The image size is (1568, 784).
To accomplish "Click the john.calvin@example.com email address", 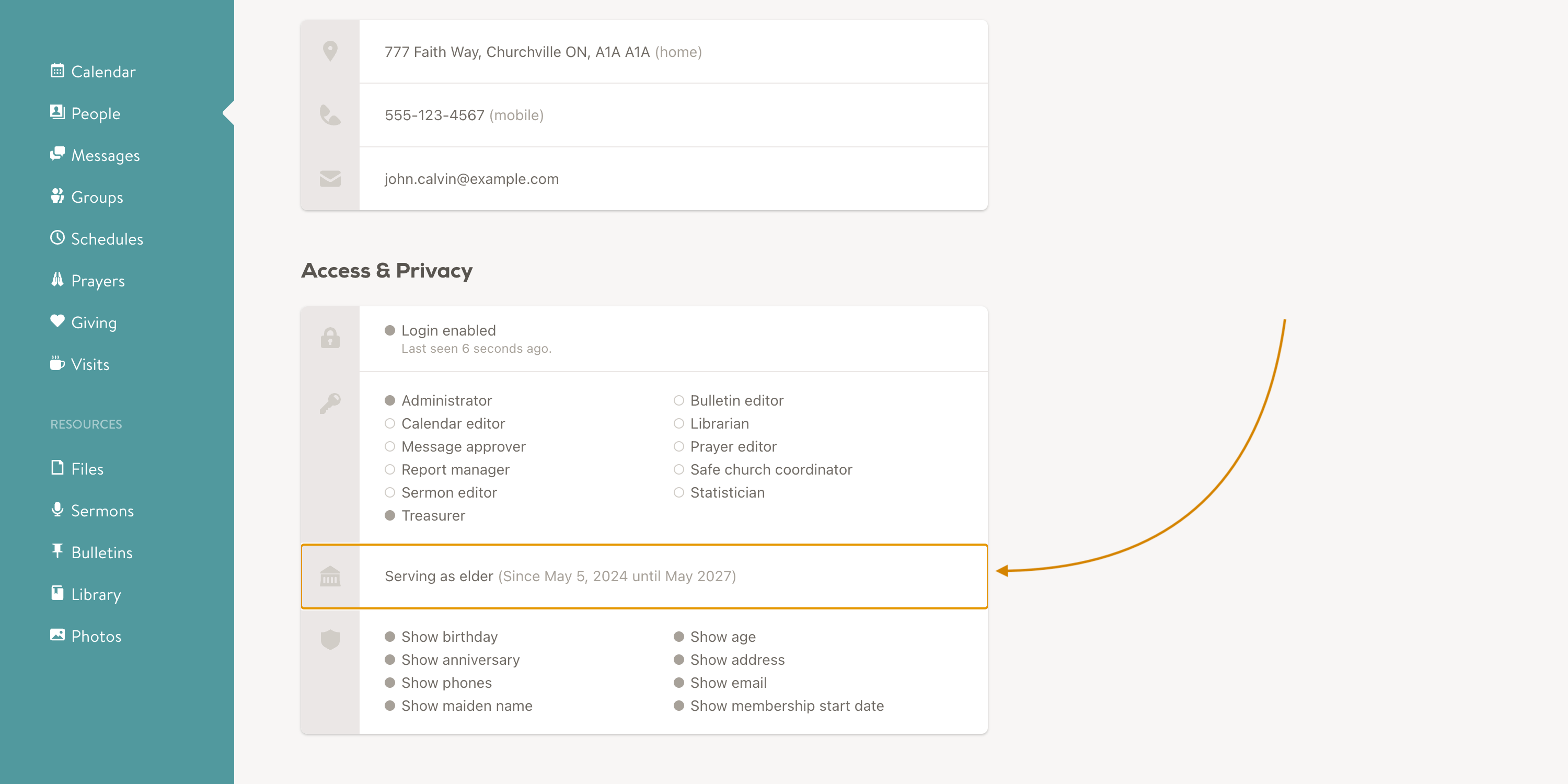I will (x=472, y=179).
